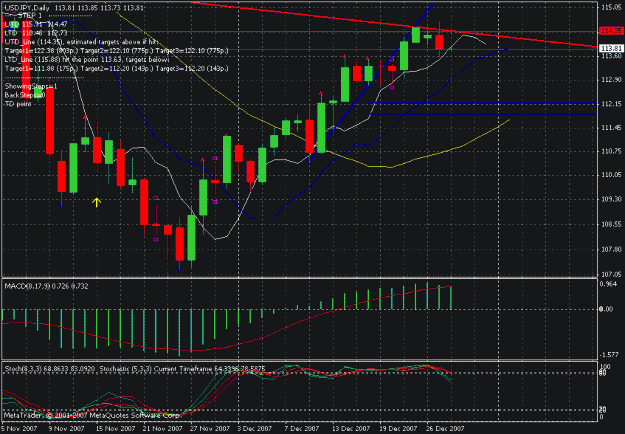This screenshot has width=625, height=434.
Task: Click the 112.90 price scale value
Action: pos(611,80)
